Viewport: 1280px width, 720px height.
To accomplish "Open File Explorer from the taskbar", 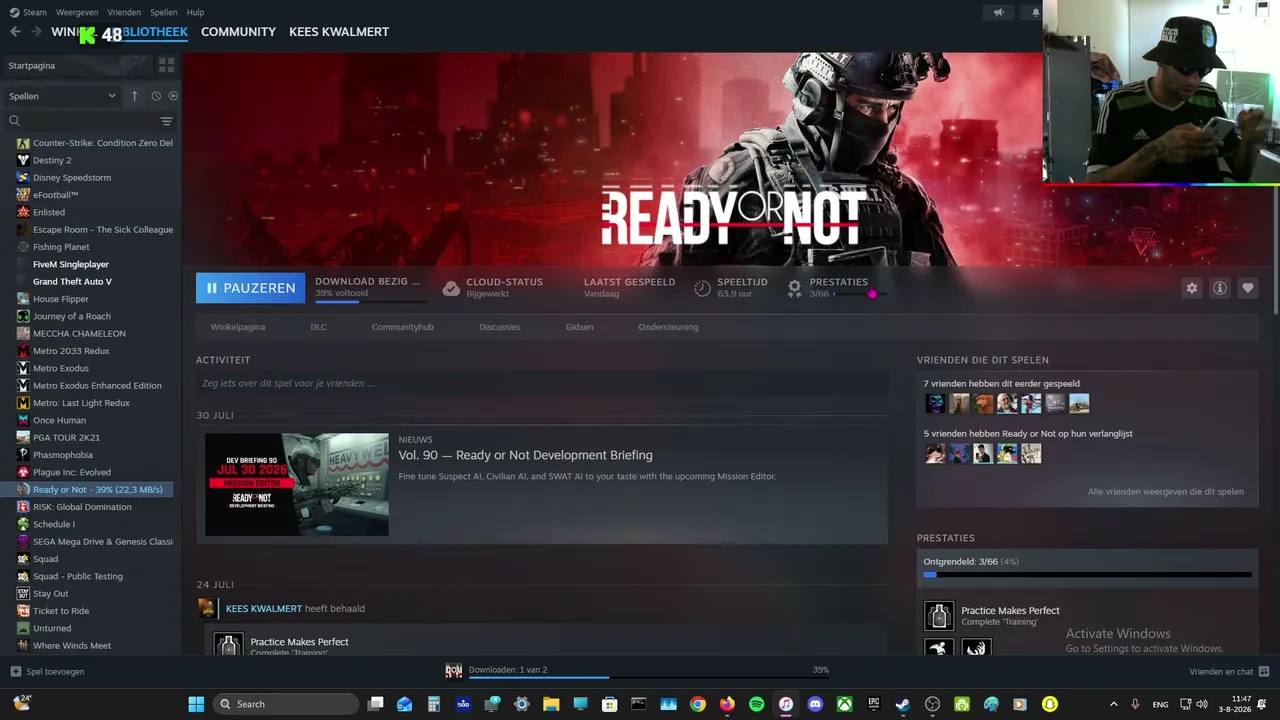I will click(551, 704).
